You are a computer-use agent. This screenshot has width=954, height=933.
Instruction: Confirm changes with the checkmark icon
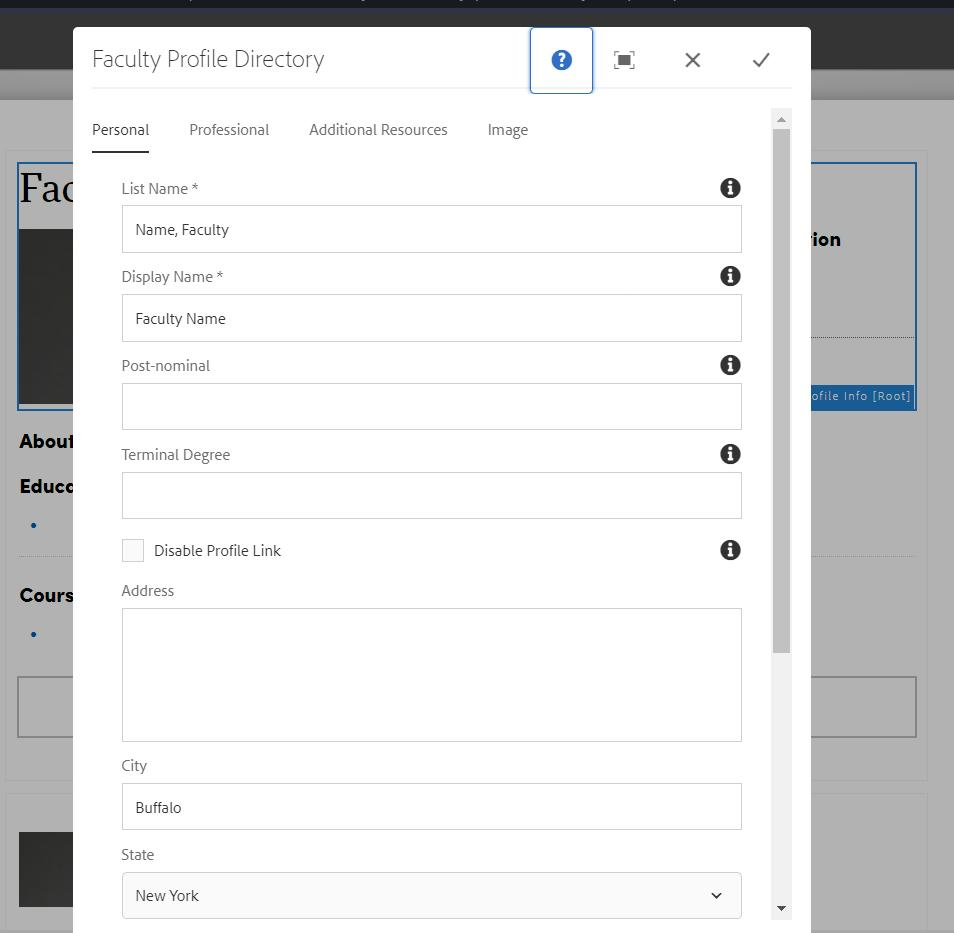coord(761,60)
